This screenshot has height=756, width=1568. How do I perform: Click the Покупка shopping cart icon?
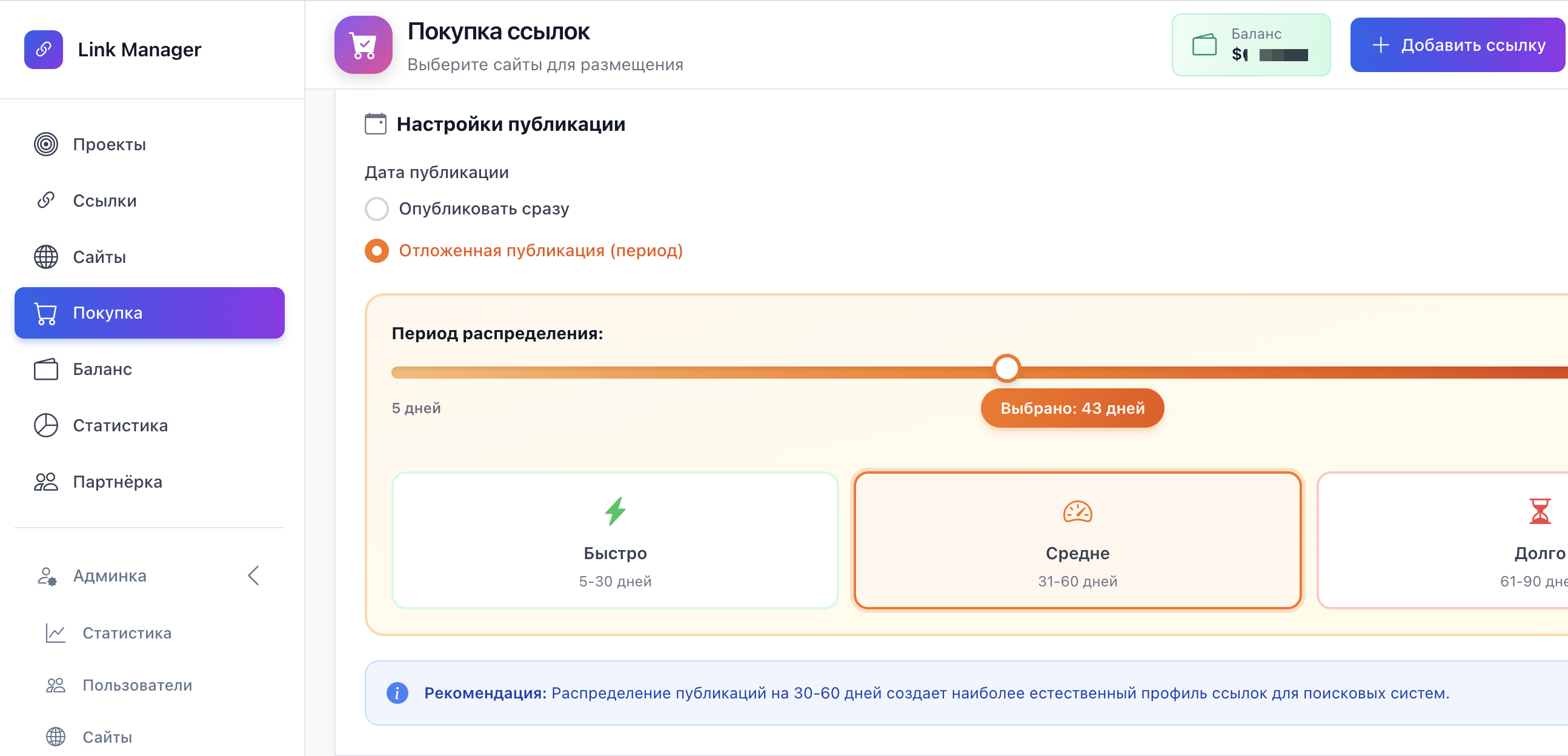click(x=45, y=312)
